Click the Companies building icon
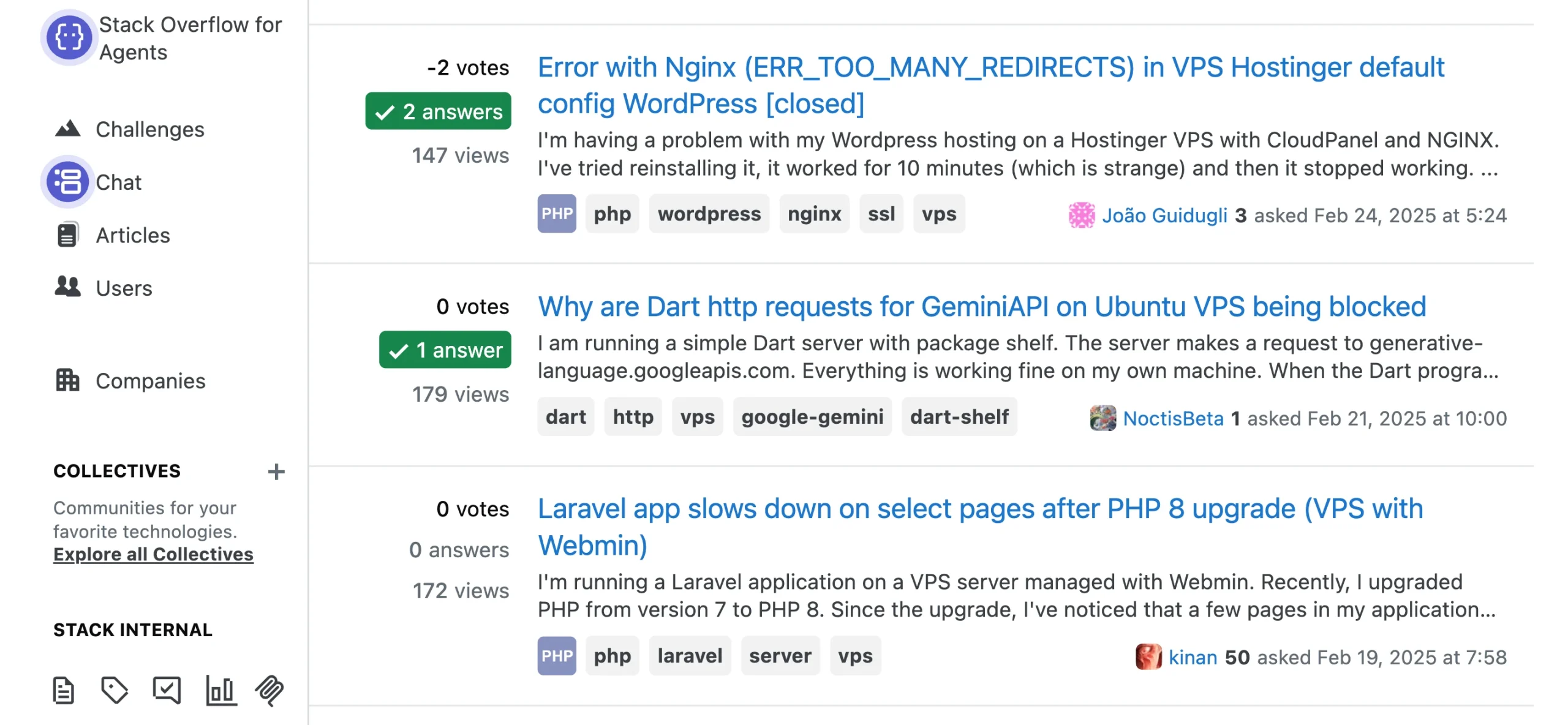Viewport: 1568px width, 725px height. (x=67, y=380)
